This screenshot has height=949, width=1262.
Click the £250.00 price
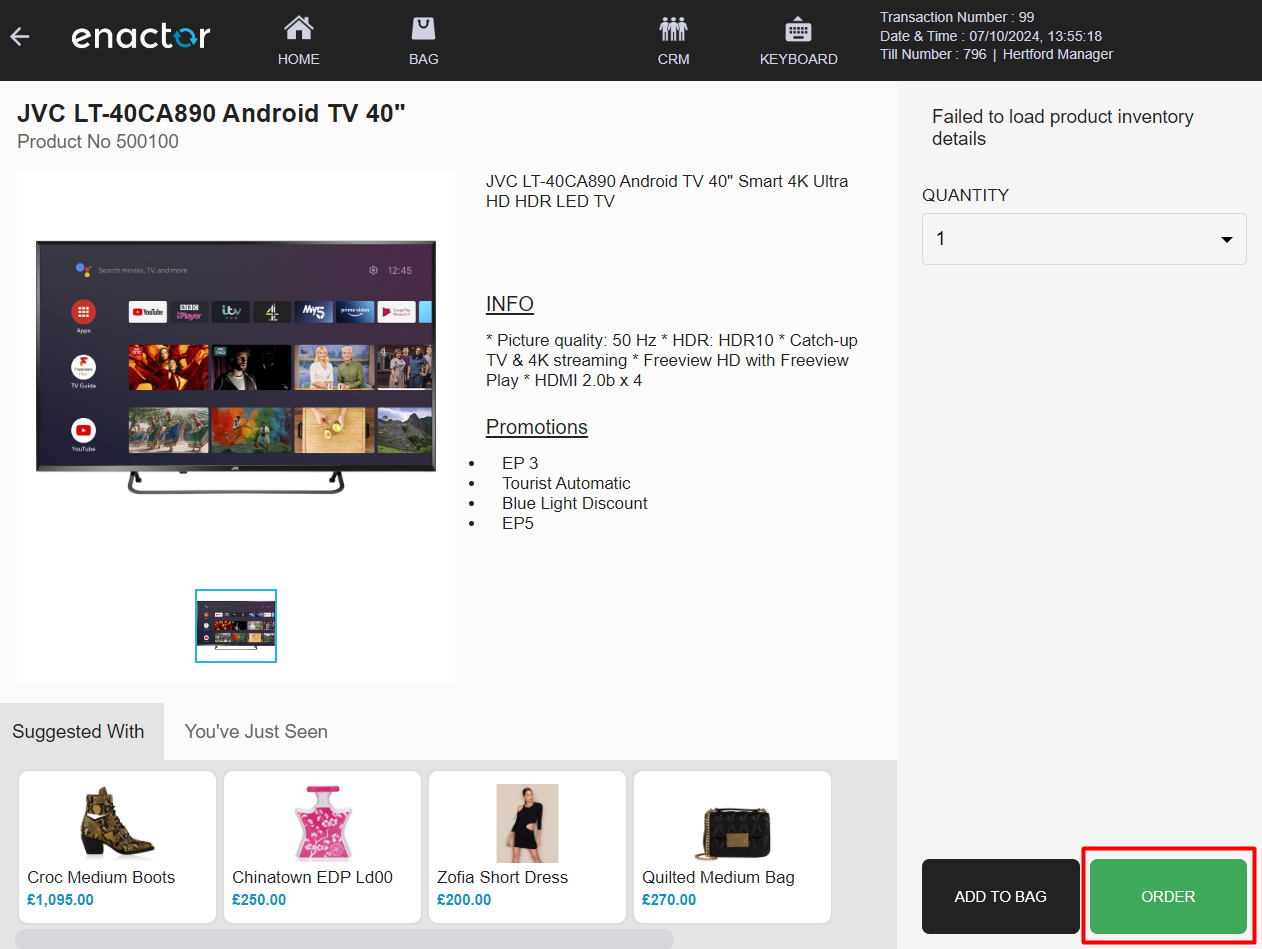pyautogui.click(x=259, y=900)
